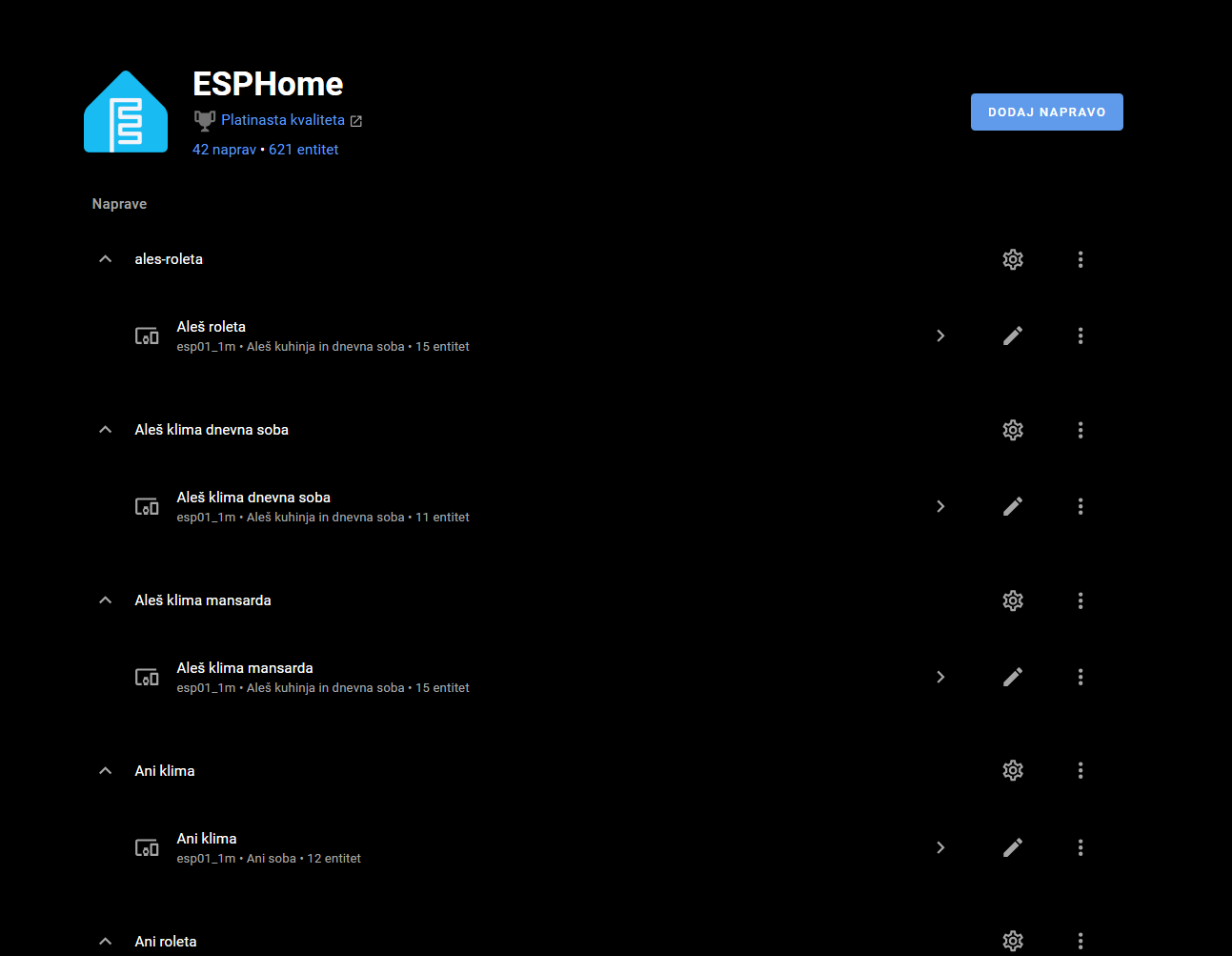Open settings gear for Ani roleta entry
The width and height of the screenshot is (1232, 956).
(x=1013, y=941)
